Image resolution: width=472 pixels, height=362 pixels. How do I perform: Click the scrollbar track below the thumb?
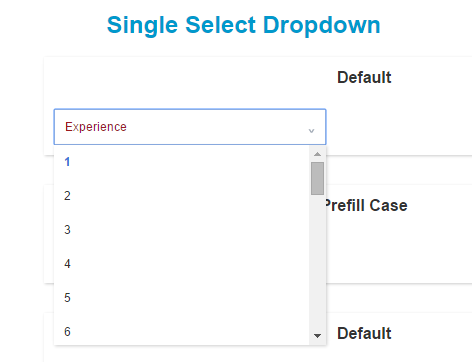[x=317, y=262]
